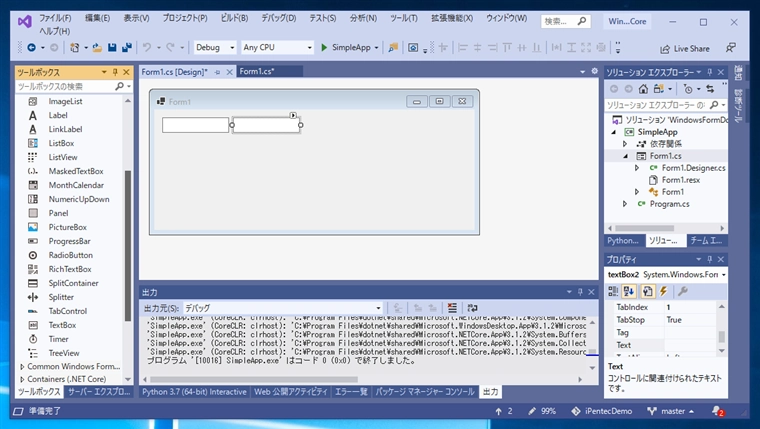Open the ファイル(F) menu
The image size is (760, 429).
55,18
